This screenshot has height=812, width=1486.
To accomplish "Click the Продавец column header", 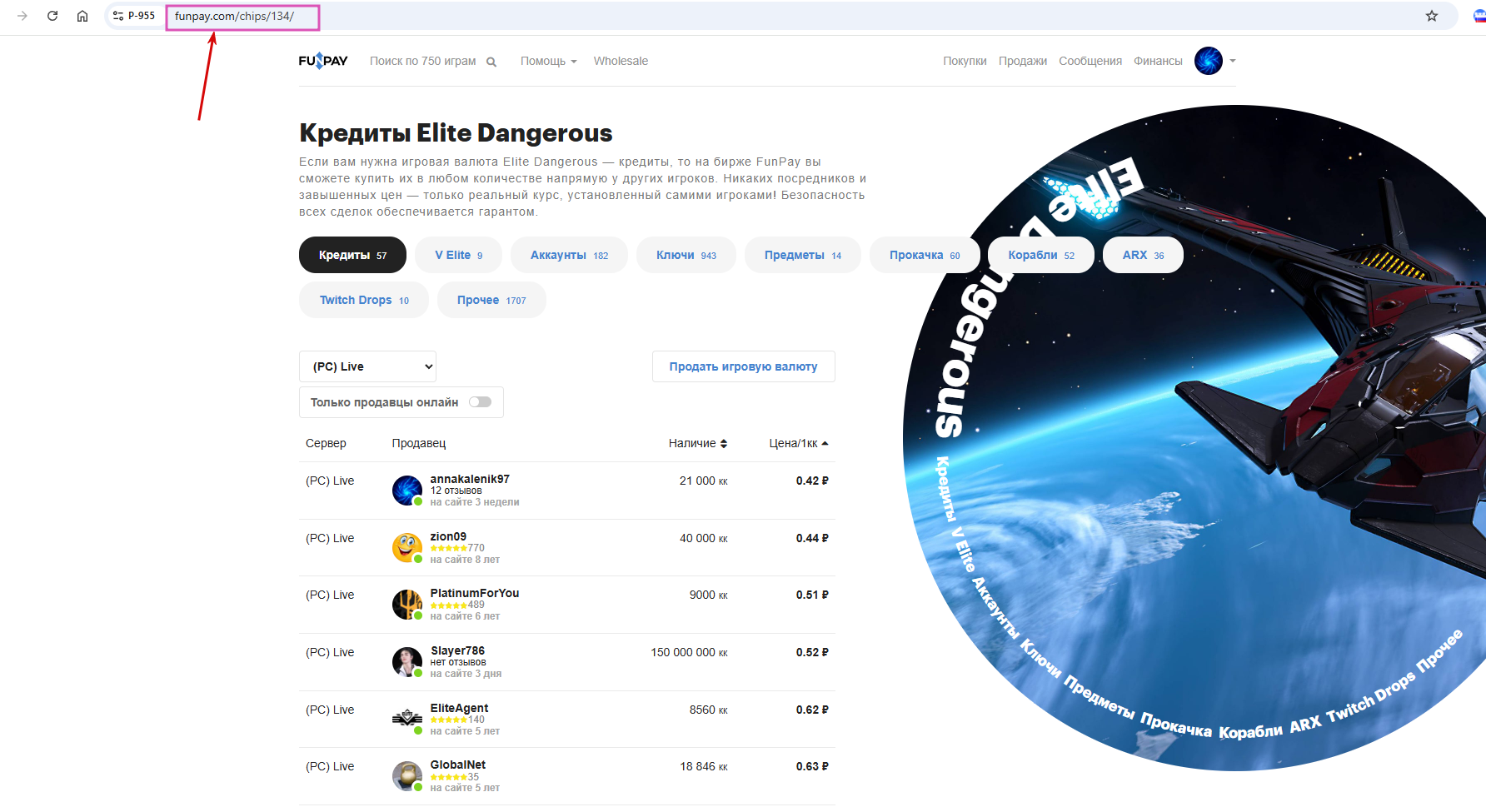I will (x=419, y=444).
